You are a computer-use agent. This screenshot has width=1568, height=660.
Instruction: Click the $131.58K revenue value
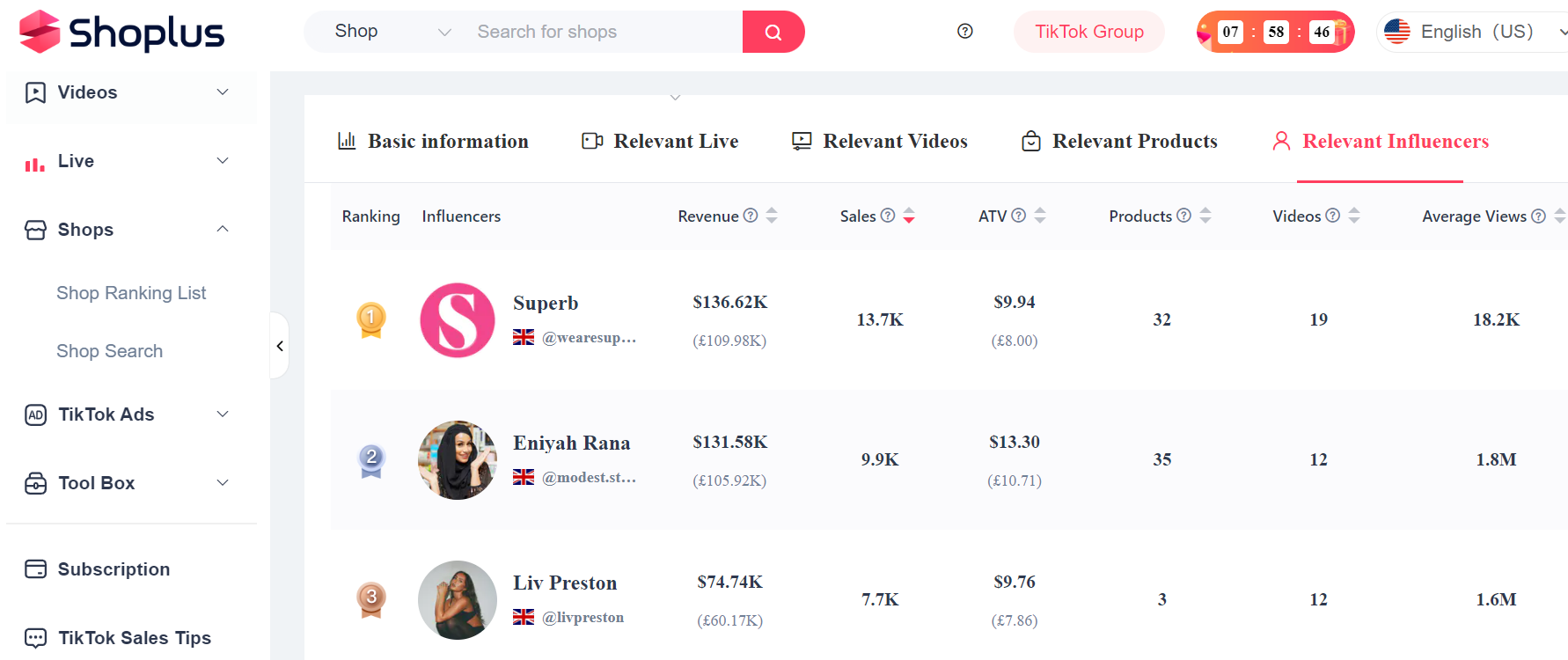[730, 443]
